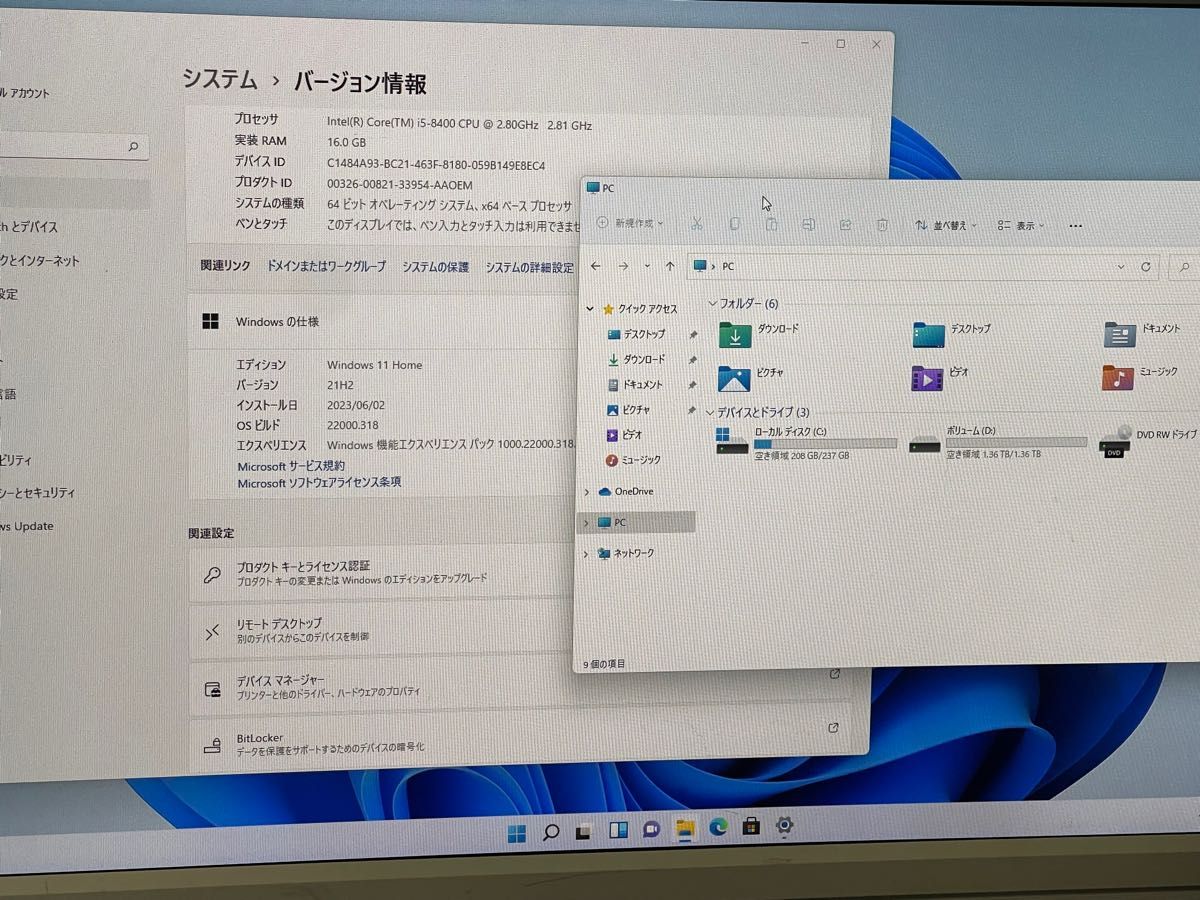Select ドキュメント in quick access sidebar
The image size is (1200, 900).
tap(635, 385)
